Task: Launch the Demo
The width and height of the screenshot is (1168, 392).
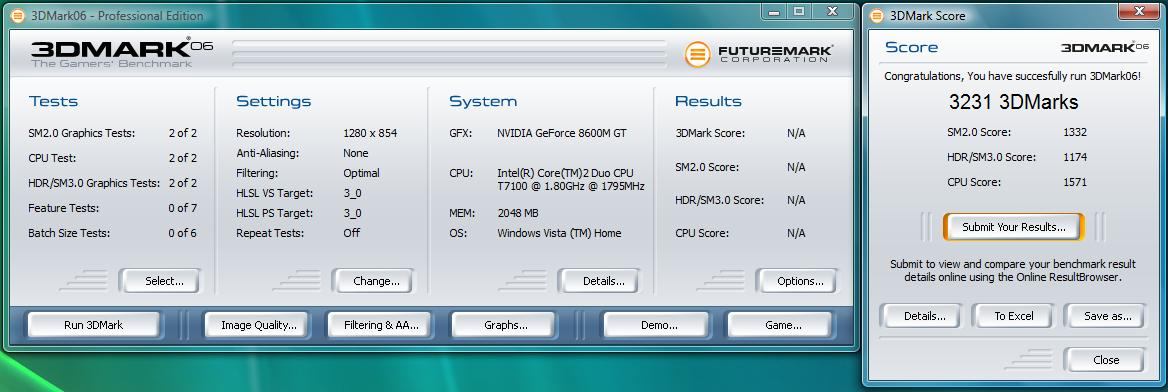Action: pos(658,325)
